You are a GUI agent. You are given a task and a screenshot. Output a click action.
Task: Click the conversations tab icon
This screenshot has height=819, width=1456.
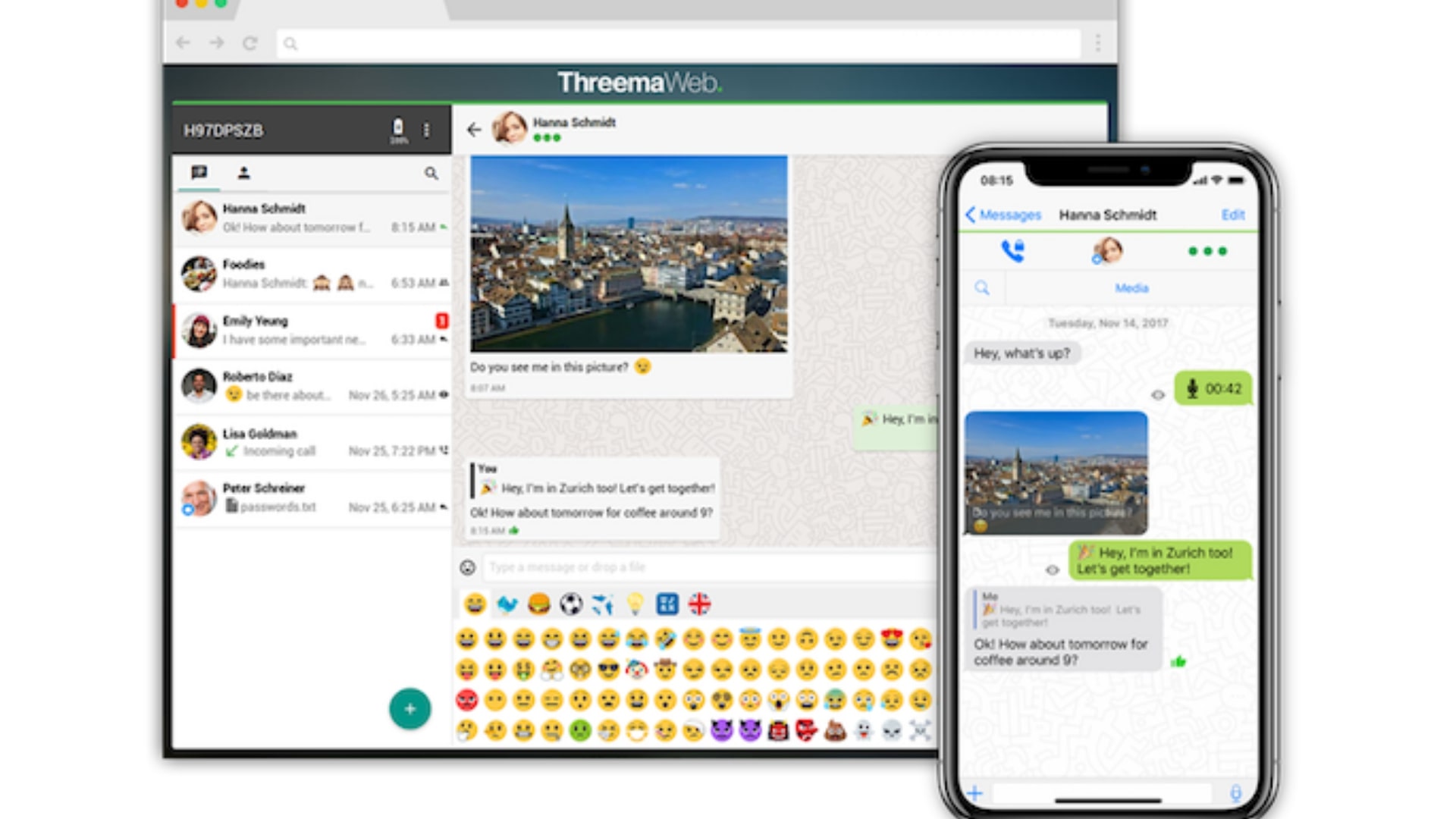pyautogui.click(x=200, y=172)
